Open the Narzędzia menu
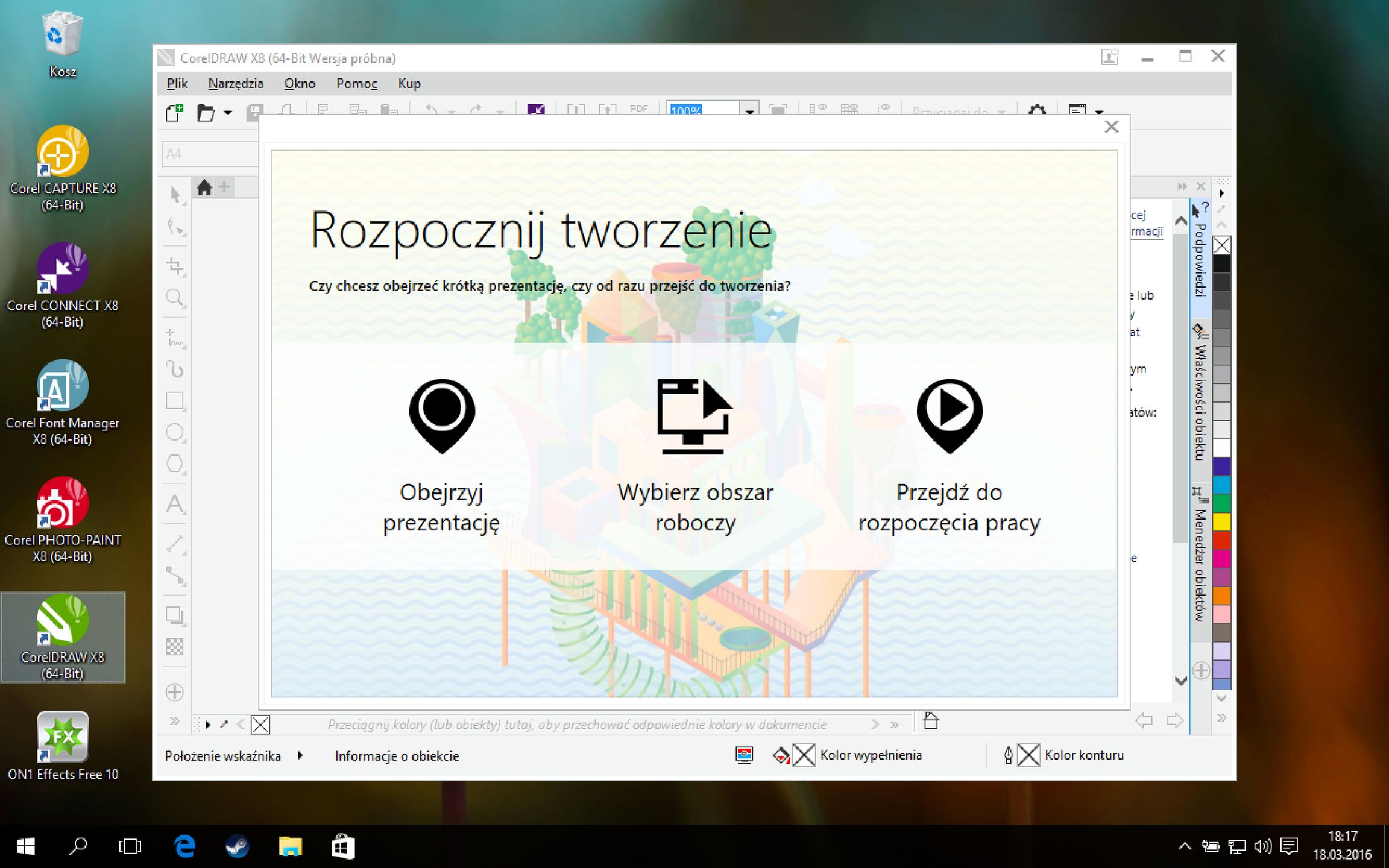 point(236,83)
